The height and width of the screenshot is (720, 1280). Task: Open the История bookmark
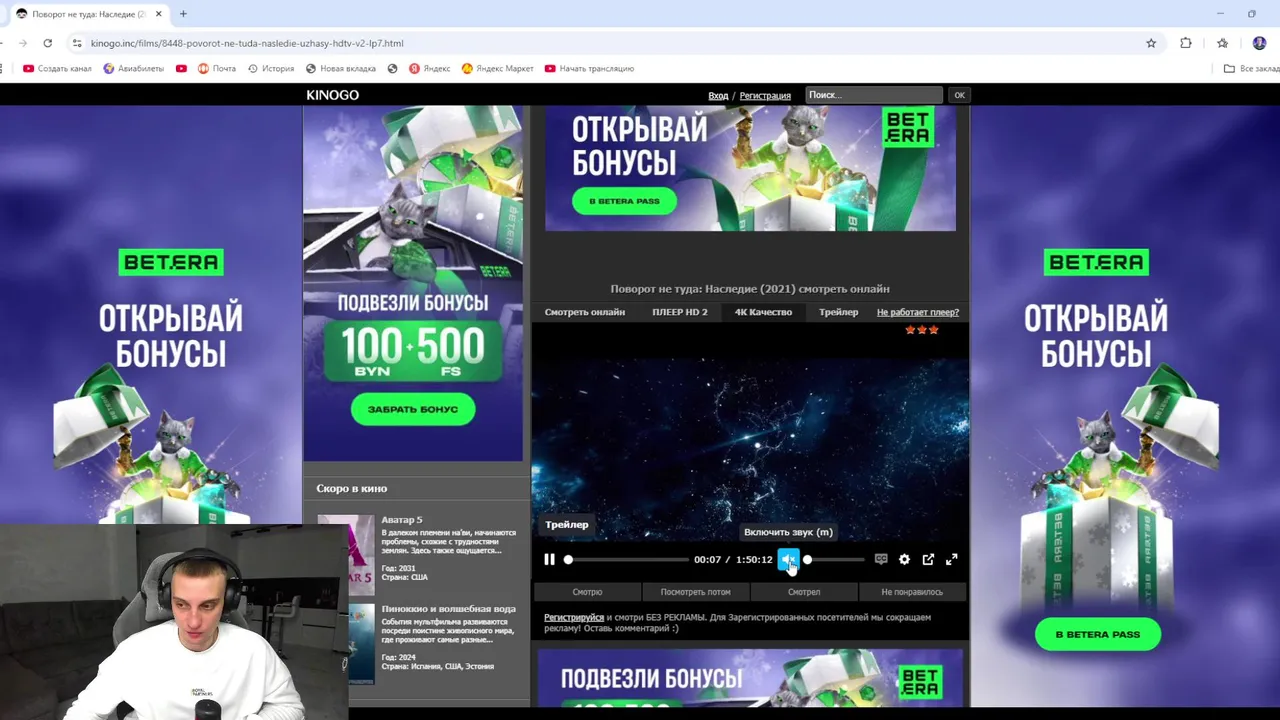coord(271,69)
